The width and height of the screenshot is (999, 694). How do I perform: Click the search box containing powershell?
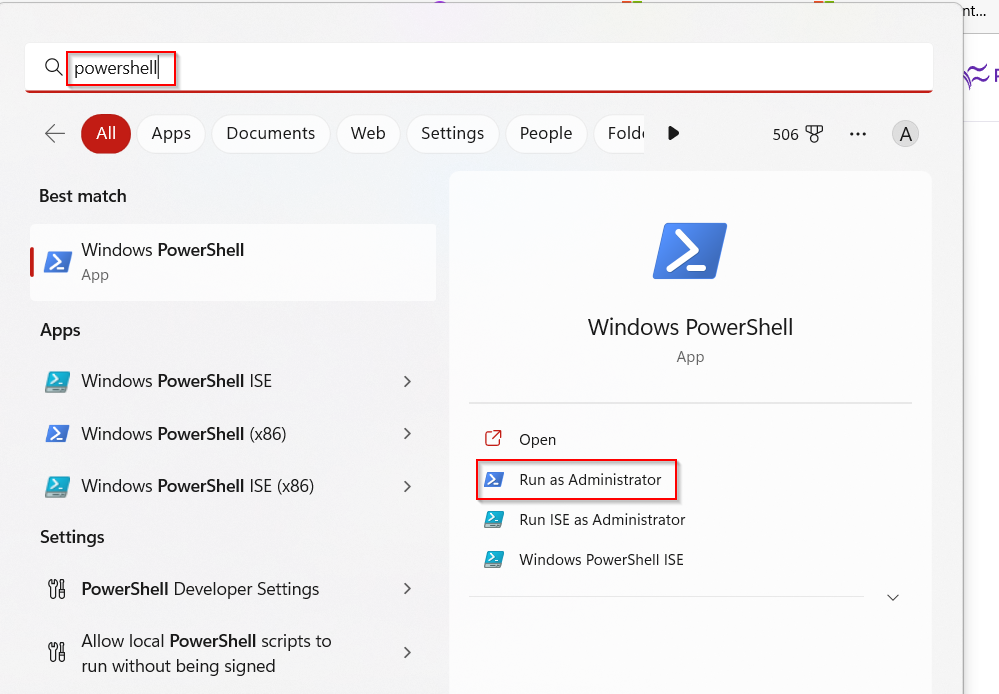(478, 68)
